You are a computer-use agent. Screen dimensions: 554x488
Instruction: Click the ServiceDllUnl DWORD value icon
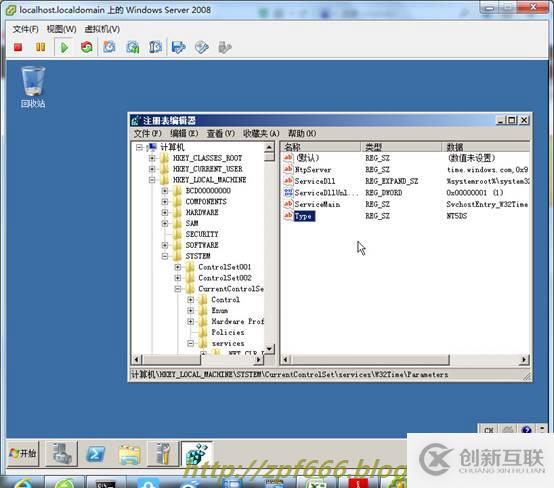(288, 193)
